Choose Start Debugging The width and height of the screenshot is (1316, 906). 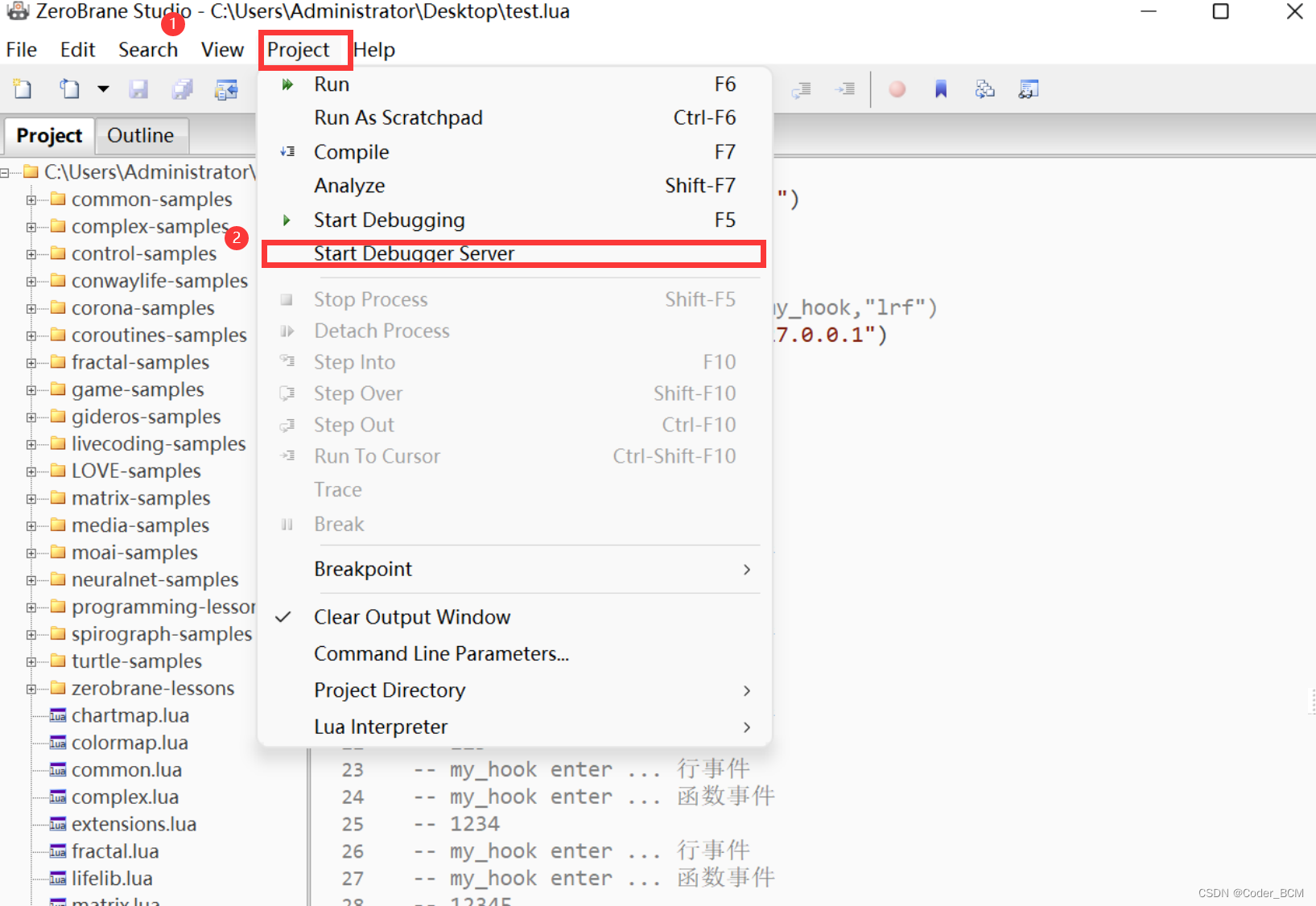[x=514, y=220]
